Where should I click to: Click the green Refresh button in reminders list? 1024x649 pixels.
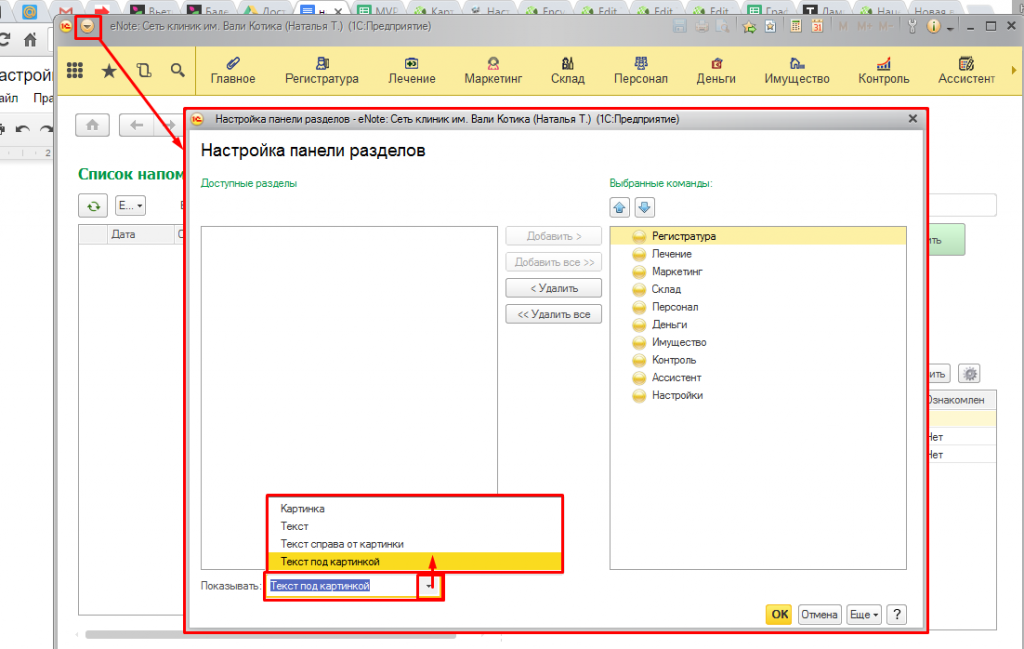point(93,206)
